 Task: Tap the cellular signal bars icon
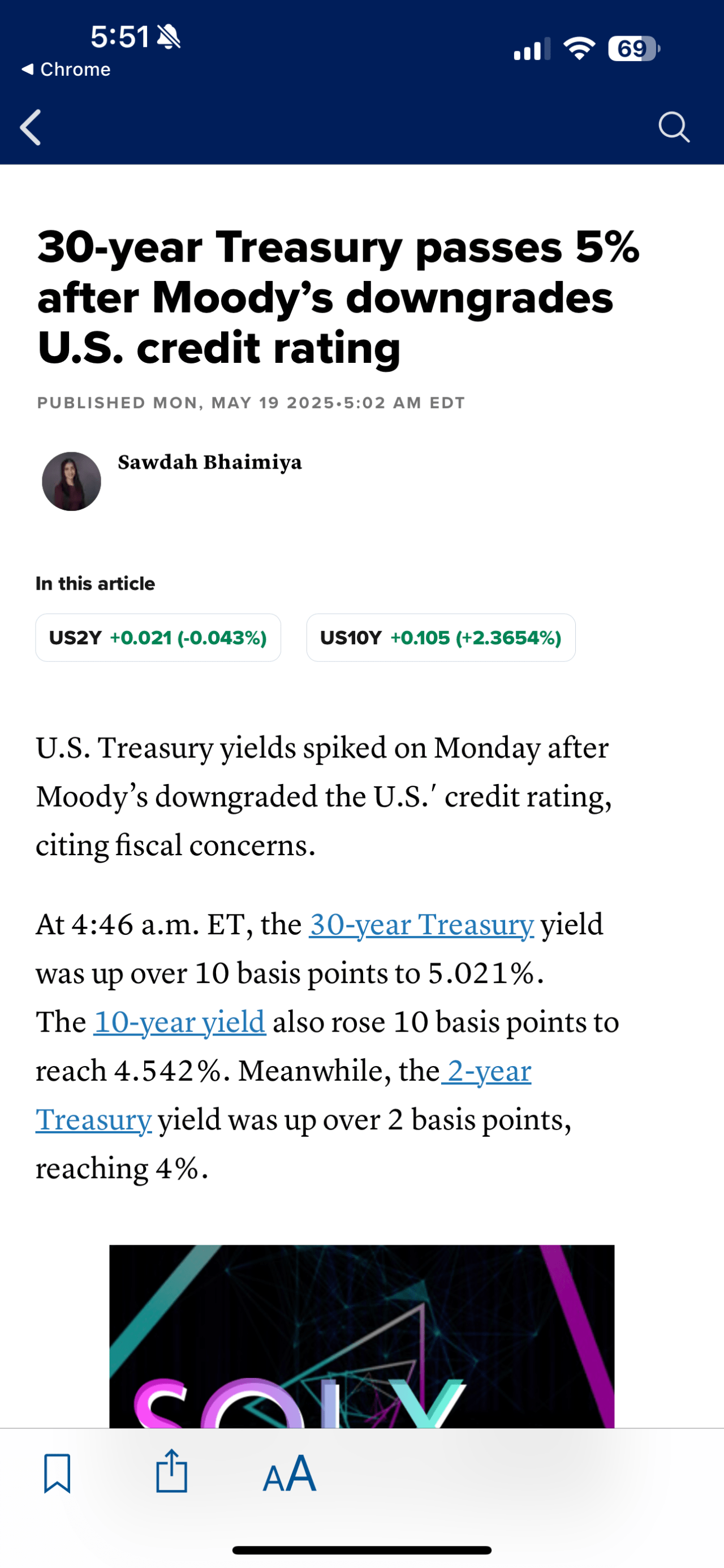coord(532,49)
